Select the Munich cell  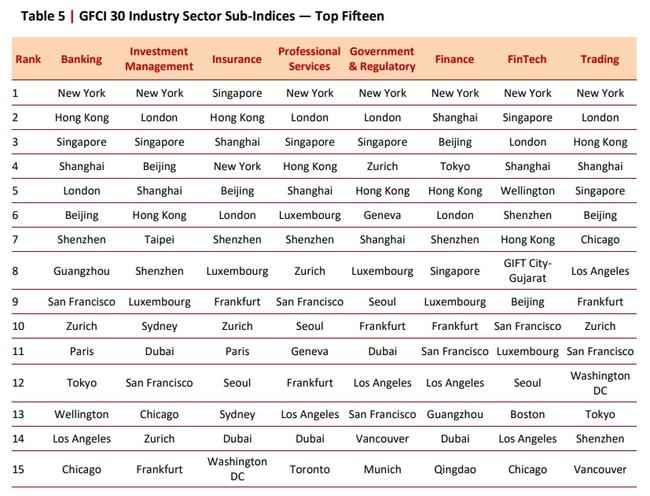382,469
